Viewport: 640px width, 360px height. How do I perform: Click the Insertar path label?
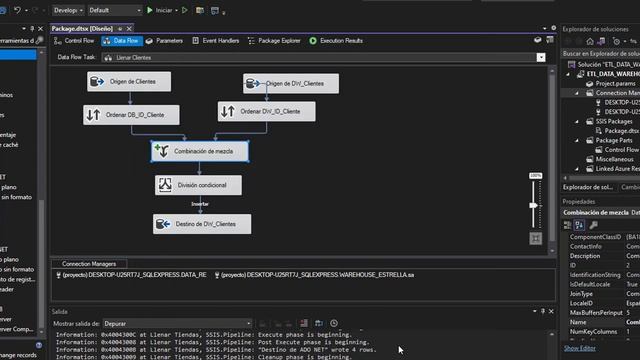tap(200, 204)
